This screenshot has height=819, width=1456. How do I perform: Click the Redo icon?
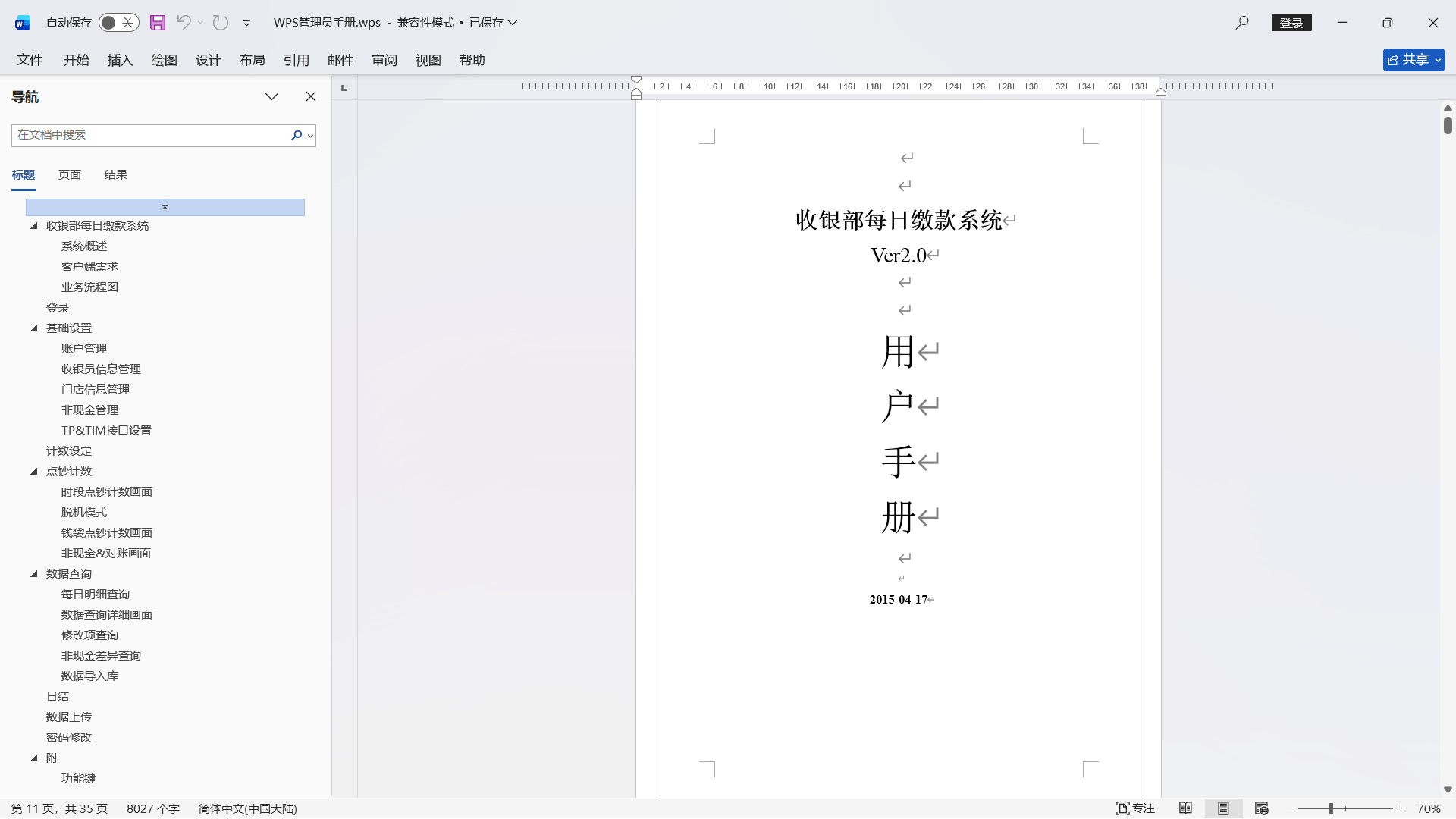(x=221, y=23)
